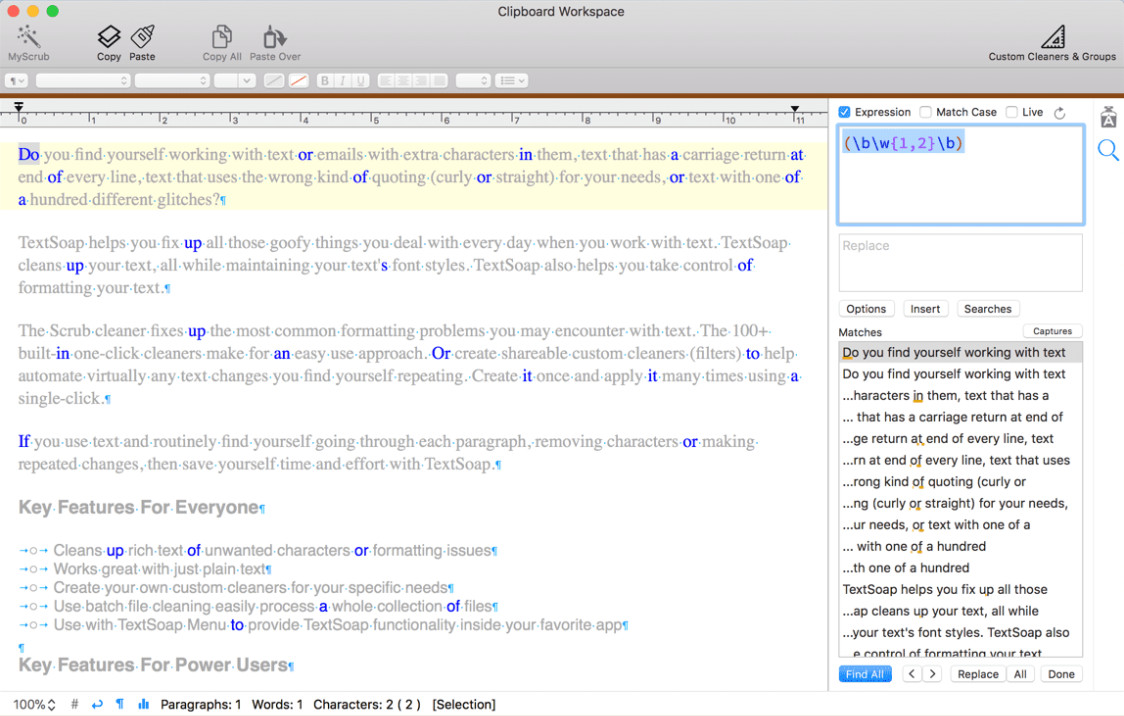Open the font family dropdown
Screen dimensions: 1124x716
click(x=82, y=80)
